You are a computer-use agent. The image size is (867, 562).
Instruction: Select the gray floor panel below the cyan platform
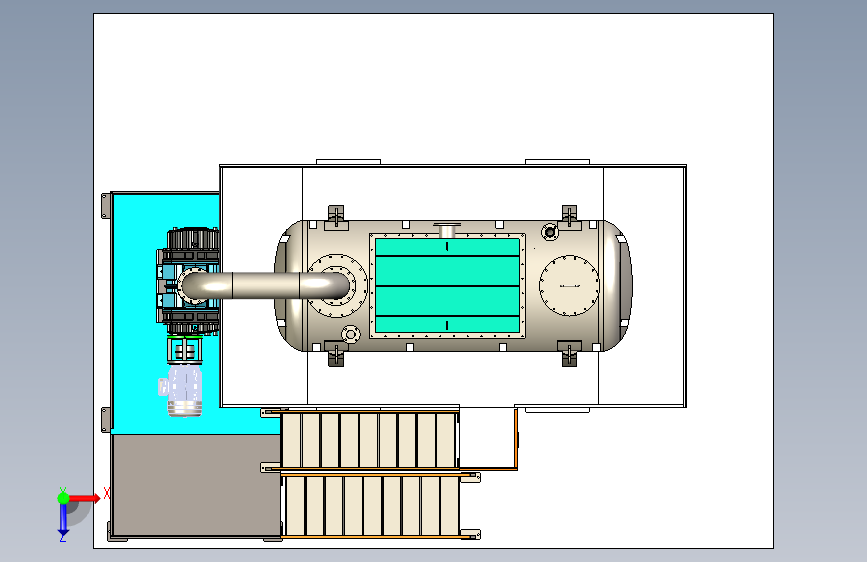(196, 485)
